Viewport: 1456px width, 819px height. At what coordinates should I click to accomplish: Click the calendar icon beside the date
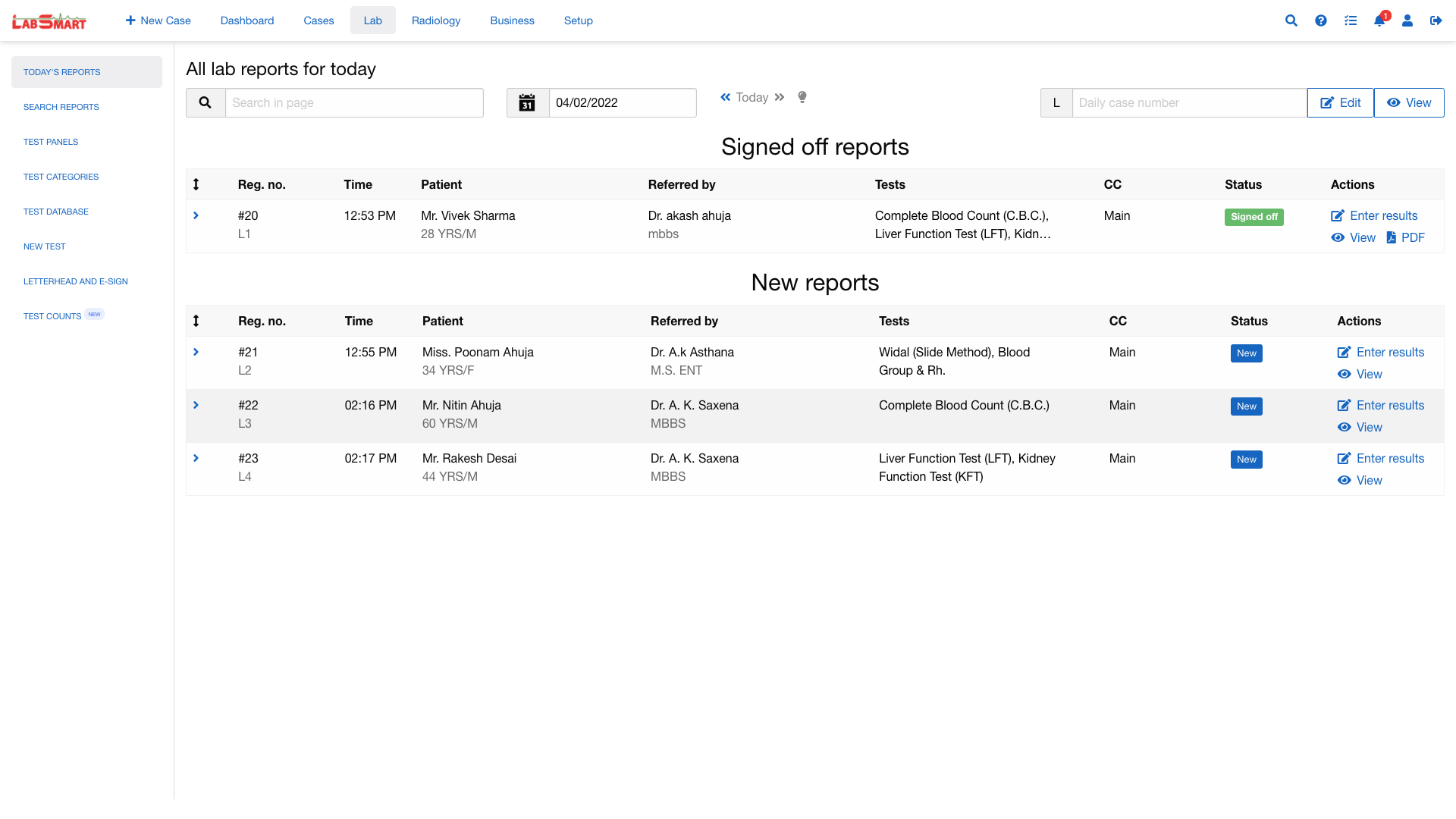(x=527, y=102)
